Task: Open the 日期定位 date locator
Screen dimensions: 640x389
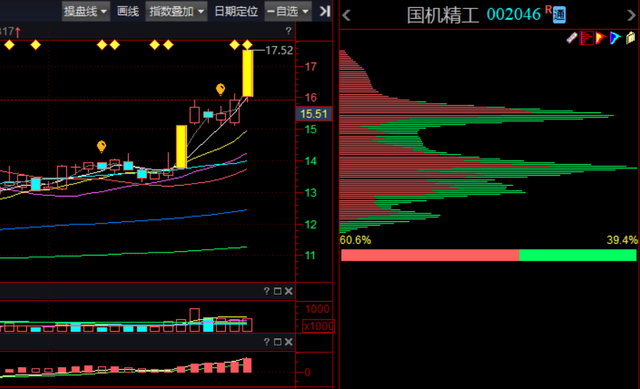Action: tap(236, 11)
